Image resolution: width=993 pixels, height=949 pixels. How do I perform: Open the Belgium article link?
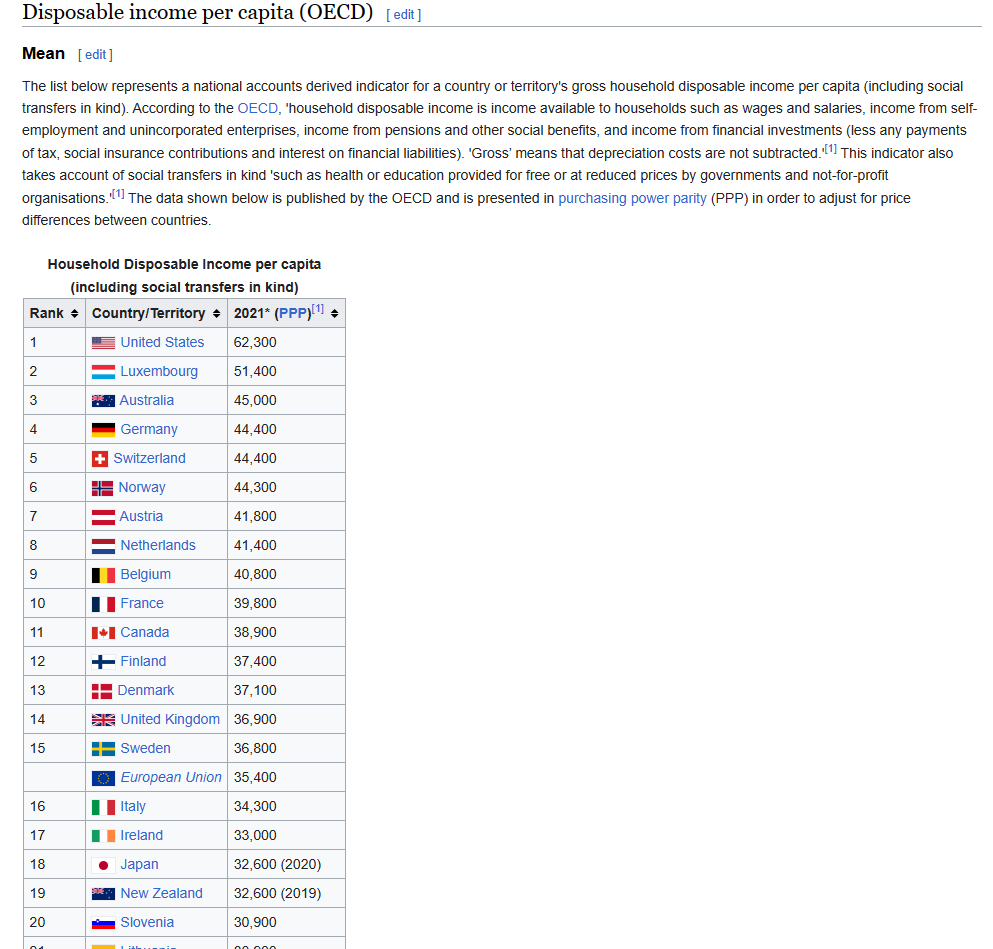[146, 575]
